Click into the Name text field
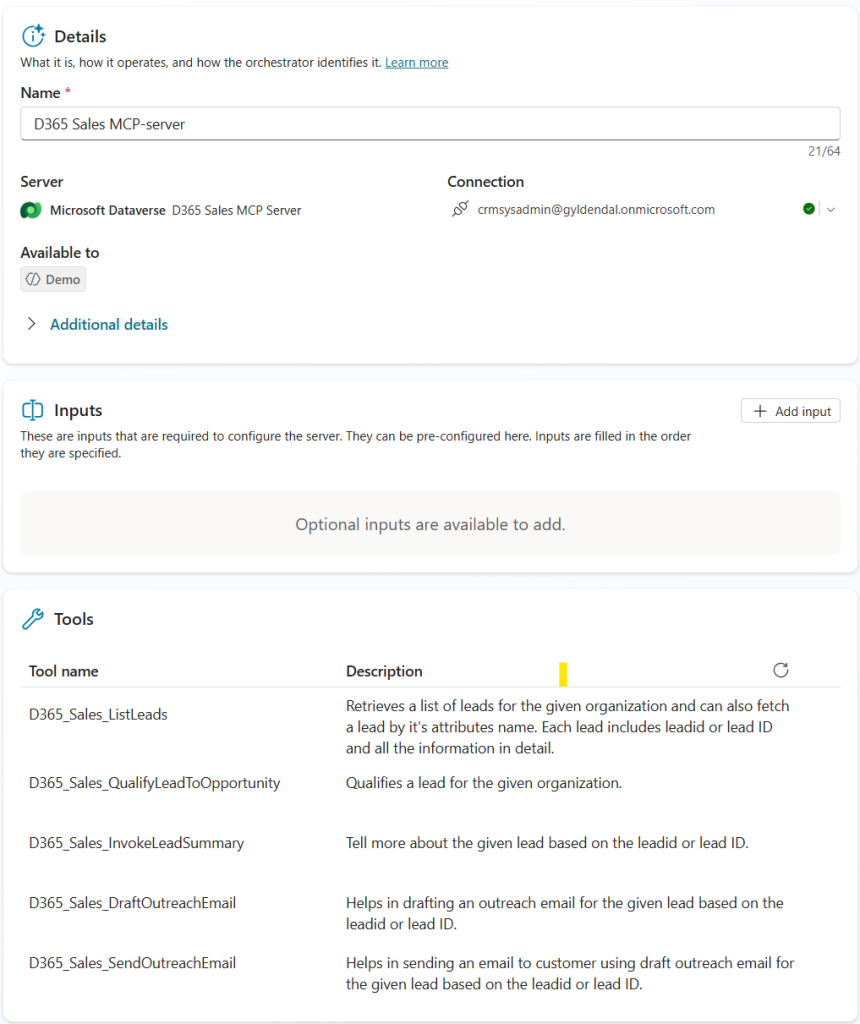The image size is (860, 1024). pyautogui.click(x=430, y=124)
